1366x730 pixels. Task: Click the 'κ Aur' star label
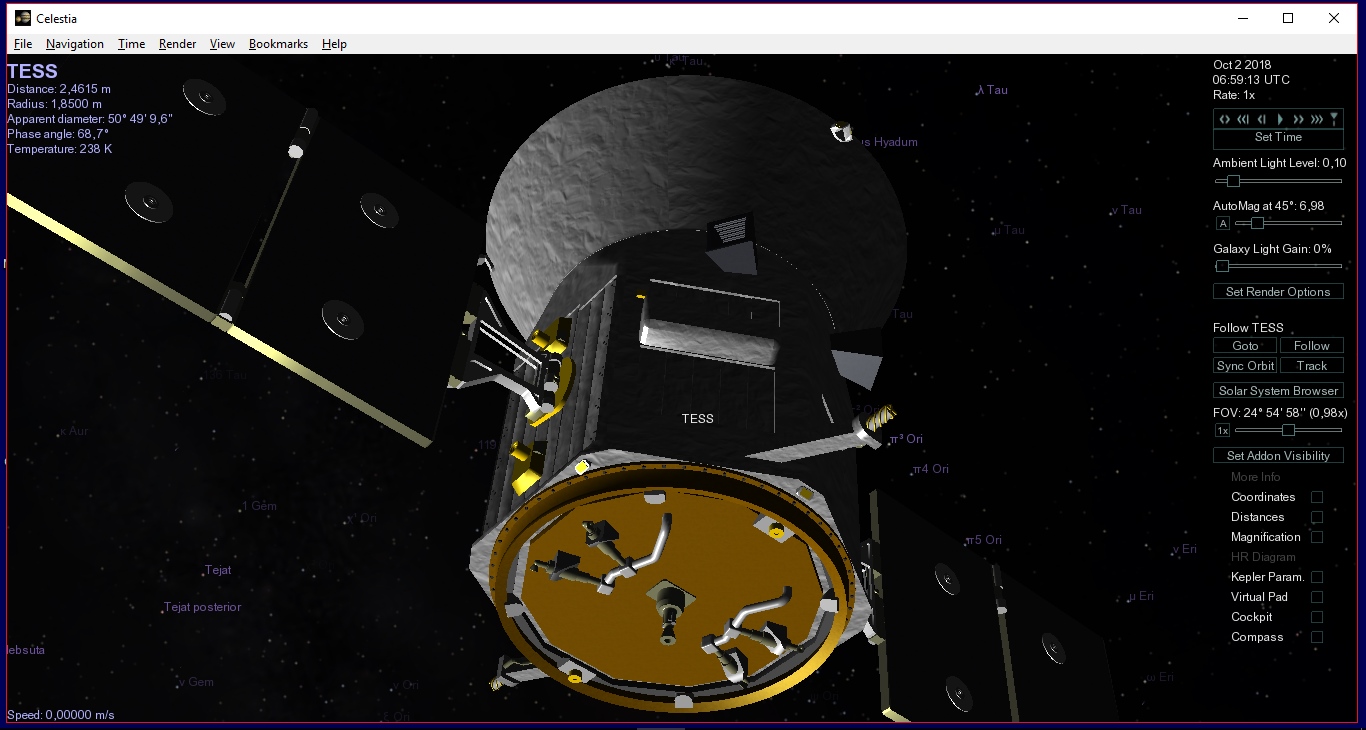click(x=74, y=431)
